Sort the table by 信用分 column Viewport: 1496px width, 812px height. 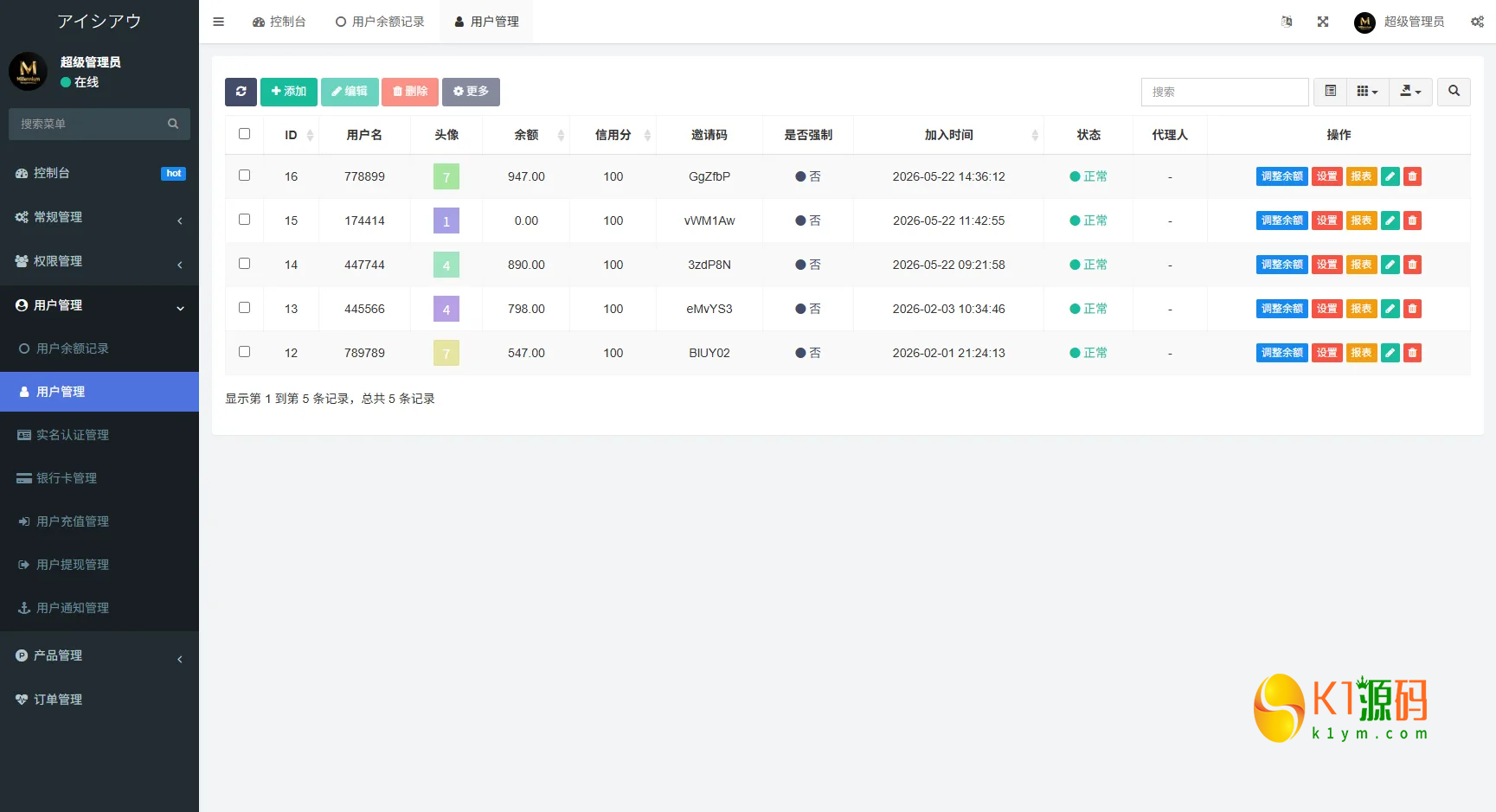(613, 135)
